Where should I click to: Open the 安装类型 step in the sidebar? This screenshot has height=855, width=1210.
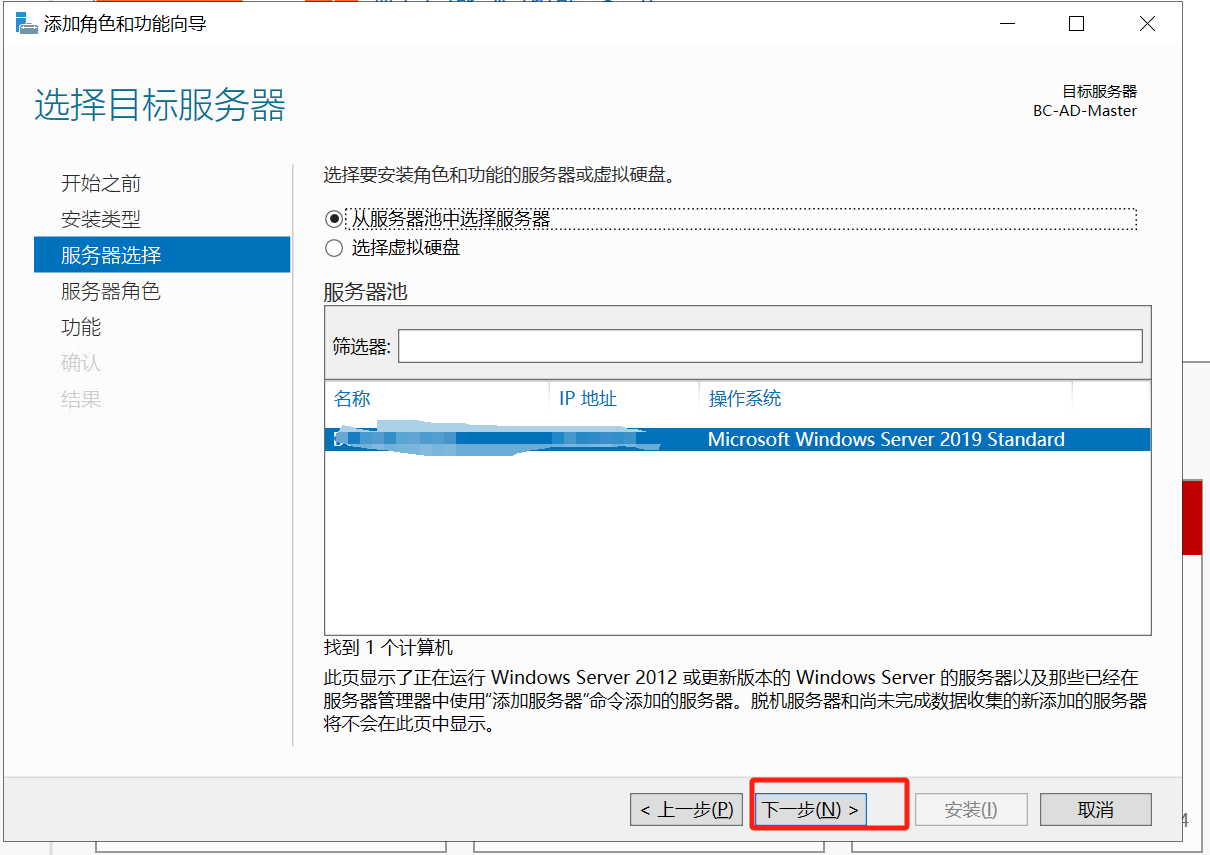click(x=101, y=219)
